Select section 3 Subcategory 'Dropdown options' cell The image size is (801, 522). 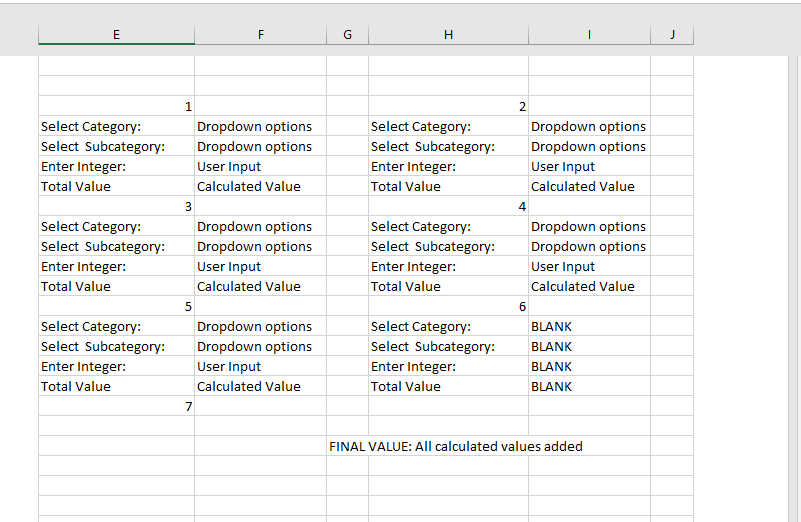point(261,246)
